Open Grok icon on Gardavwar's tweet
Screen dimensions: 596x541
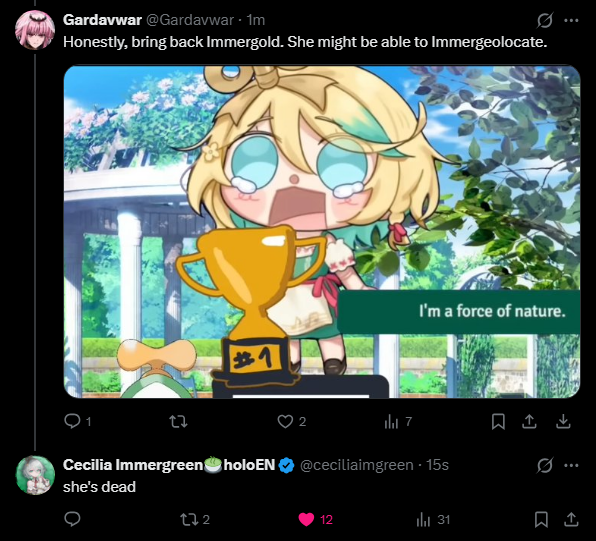(x=544, y=20)
